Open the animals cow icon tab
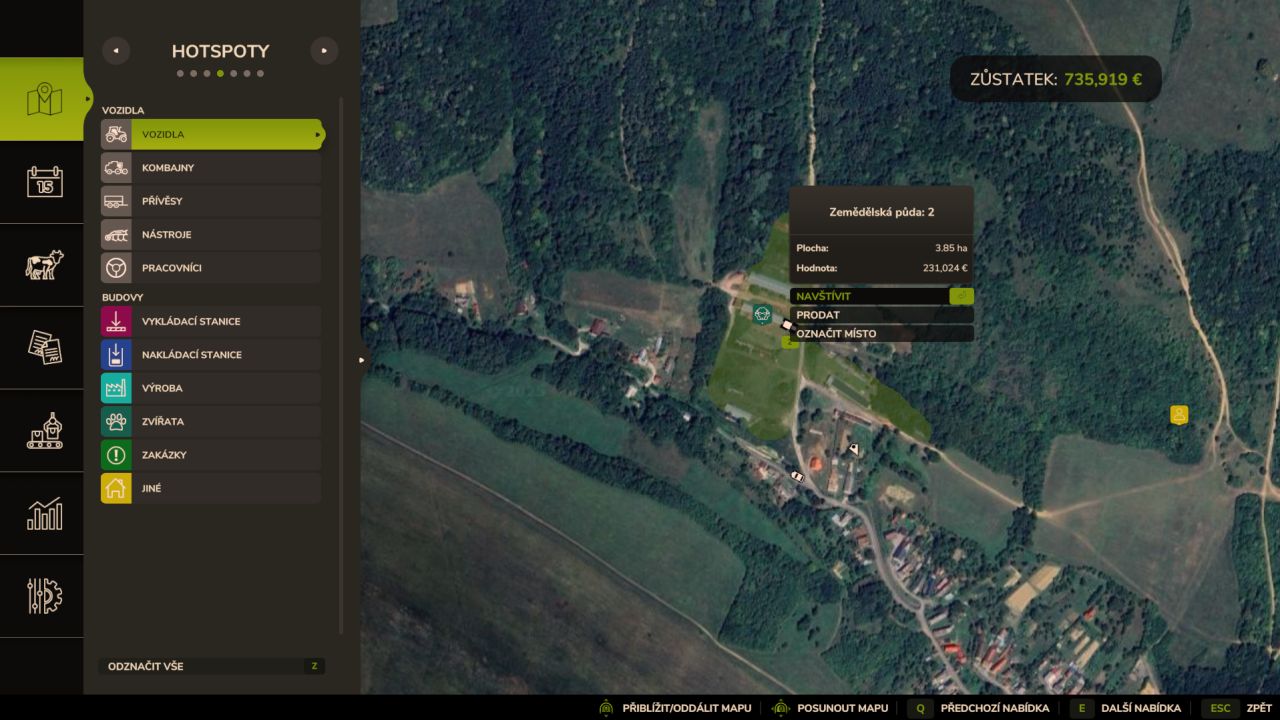 point(44,265)
